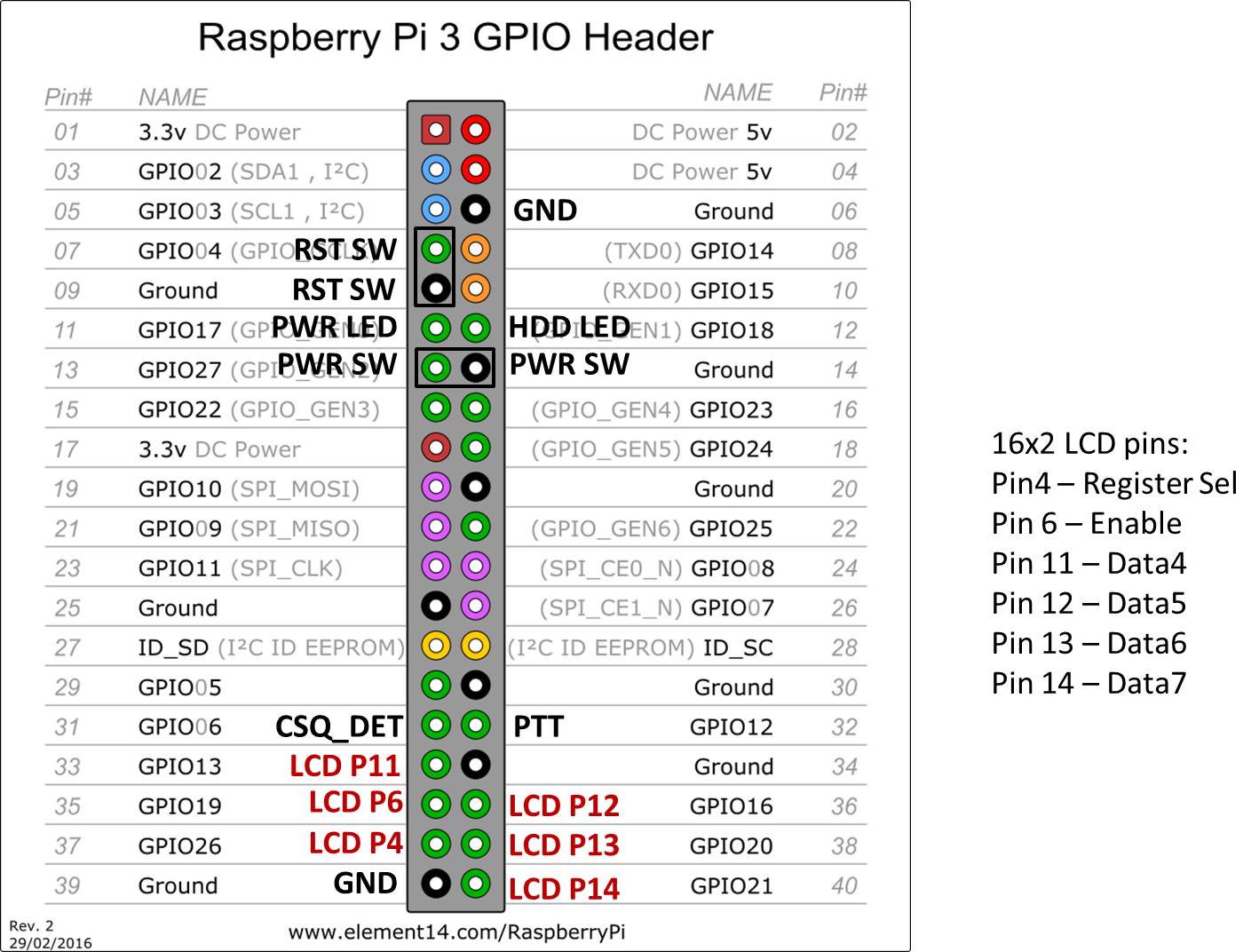1259x952 pixels.
Task: Click the square 3.3v power pin 01
Action: coord(435,131)
